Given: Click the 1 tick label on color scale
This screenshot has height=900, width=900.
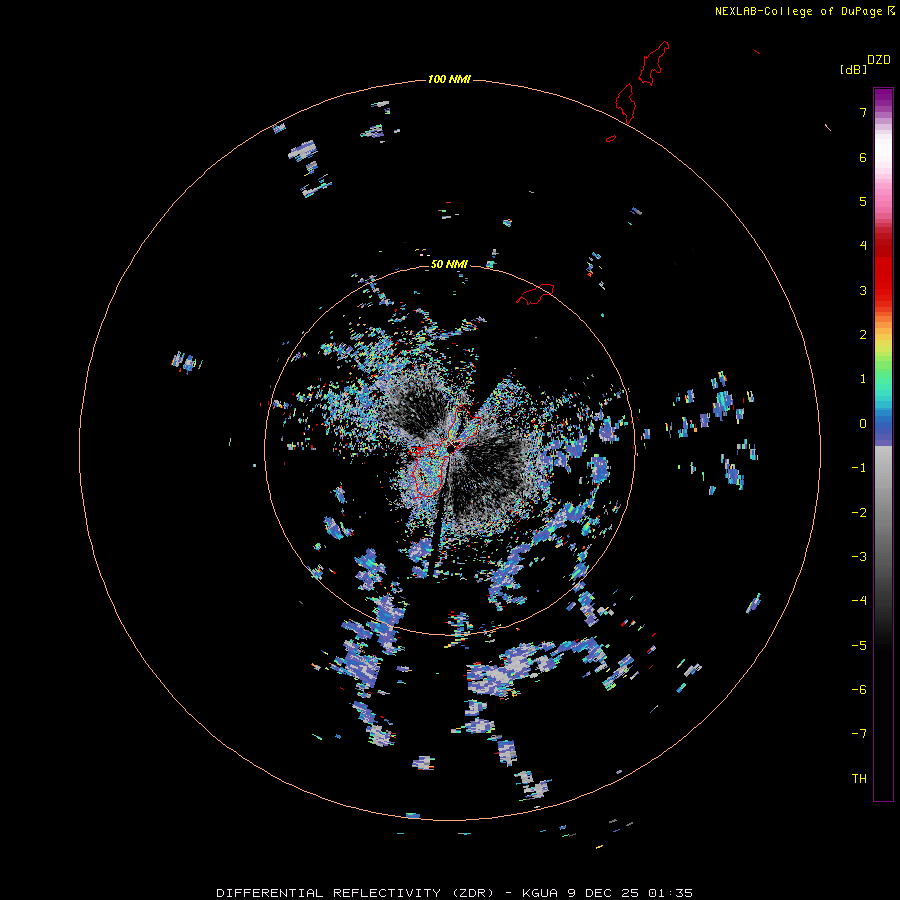Looking at the screenshot, I should (863, 379).
